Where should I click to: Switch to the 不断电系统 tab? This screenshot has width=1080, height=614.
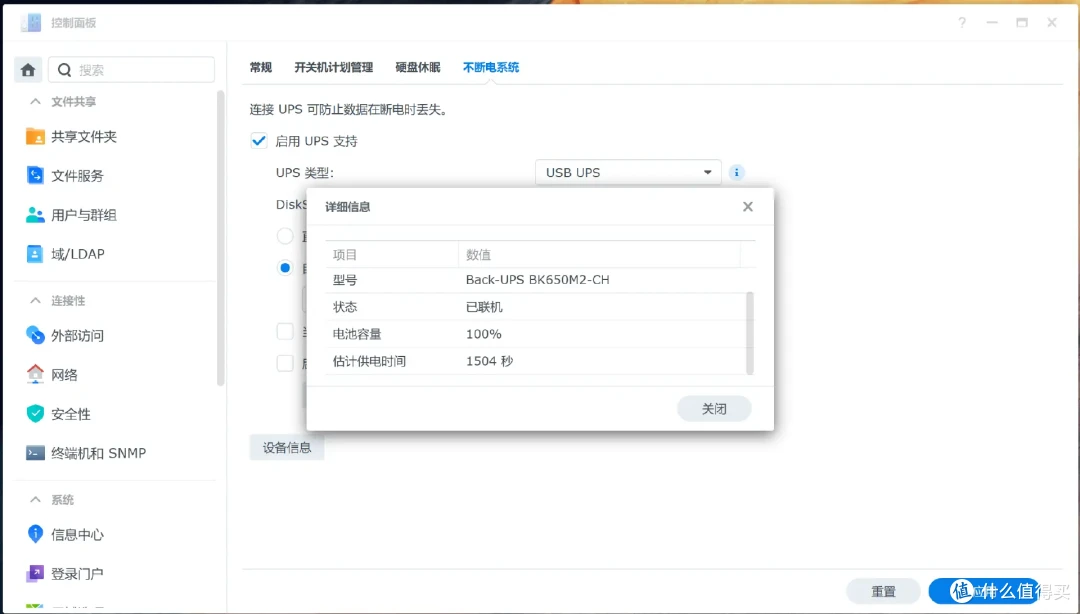(490, 68)
